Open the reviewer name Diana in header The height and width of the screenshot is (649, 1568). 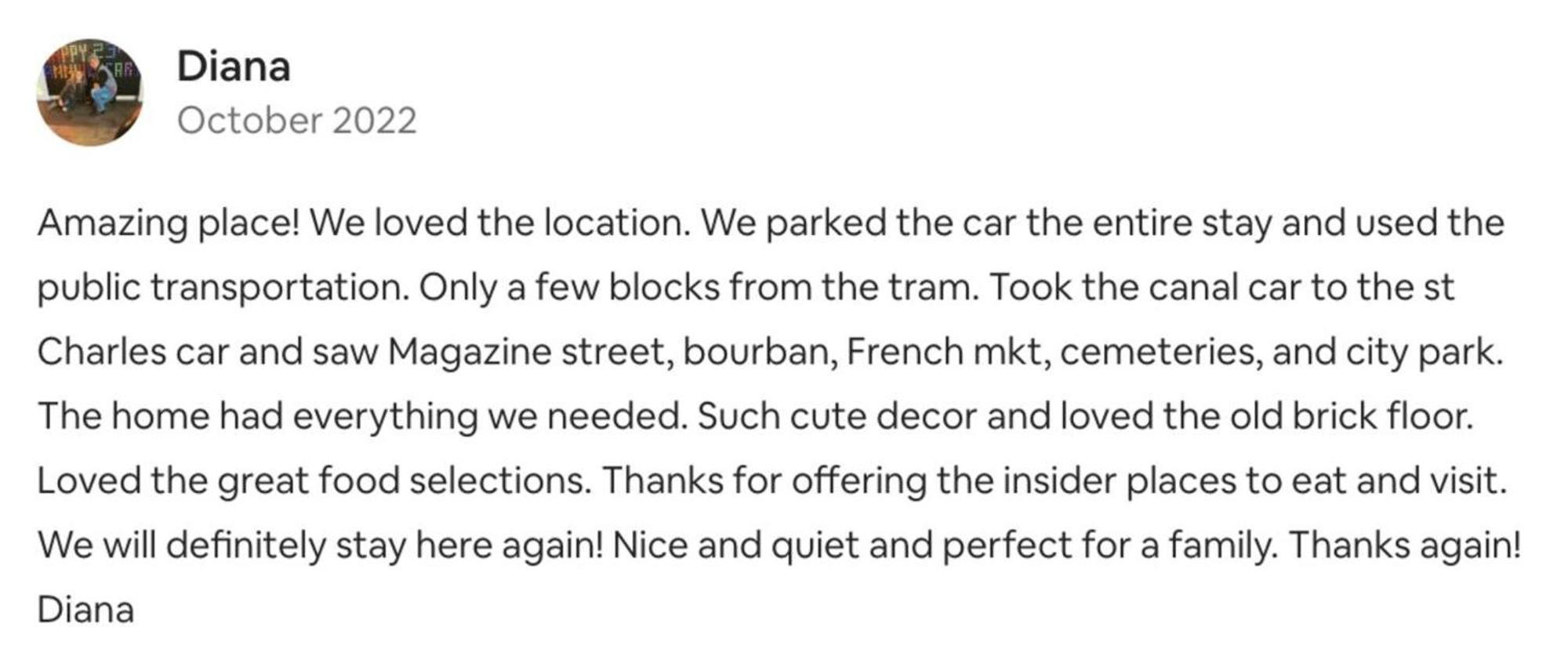(x=234, y=67)
